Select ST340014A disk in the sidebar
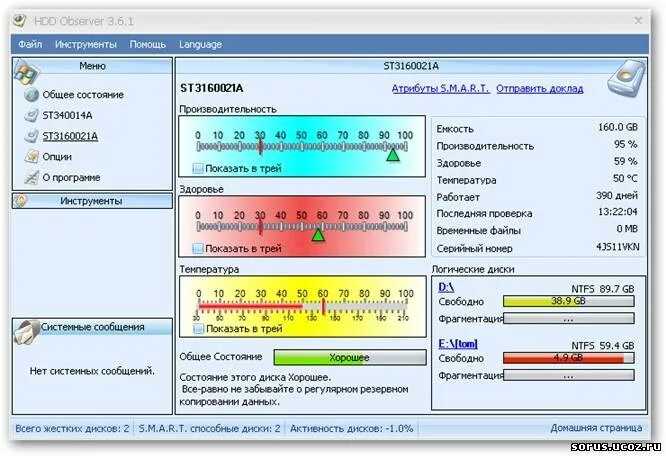 tap(67, 115)
